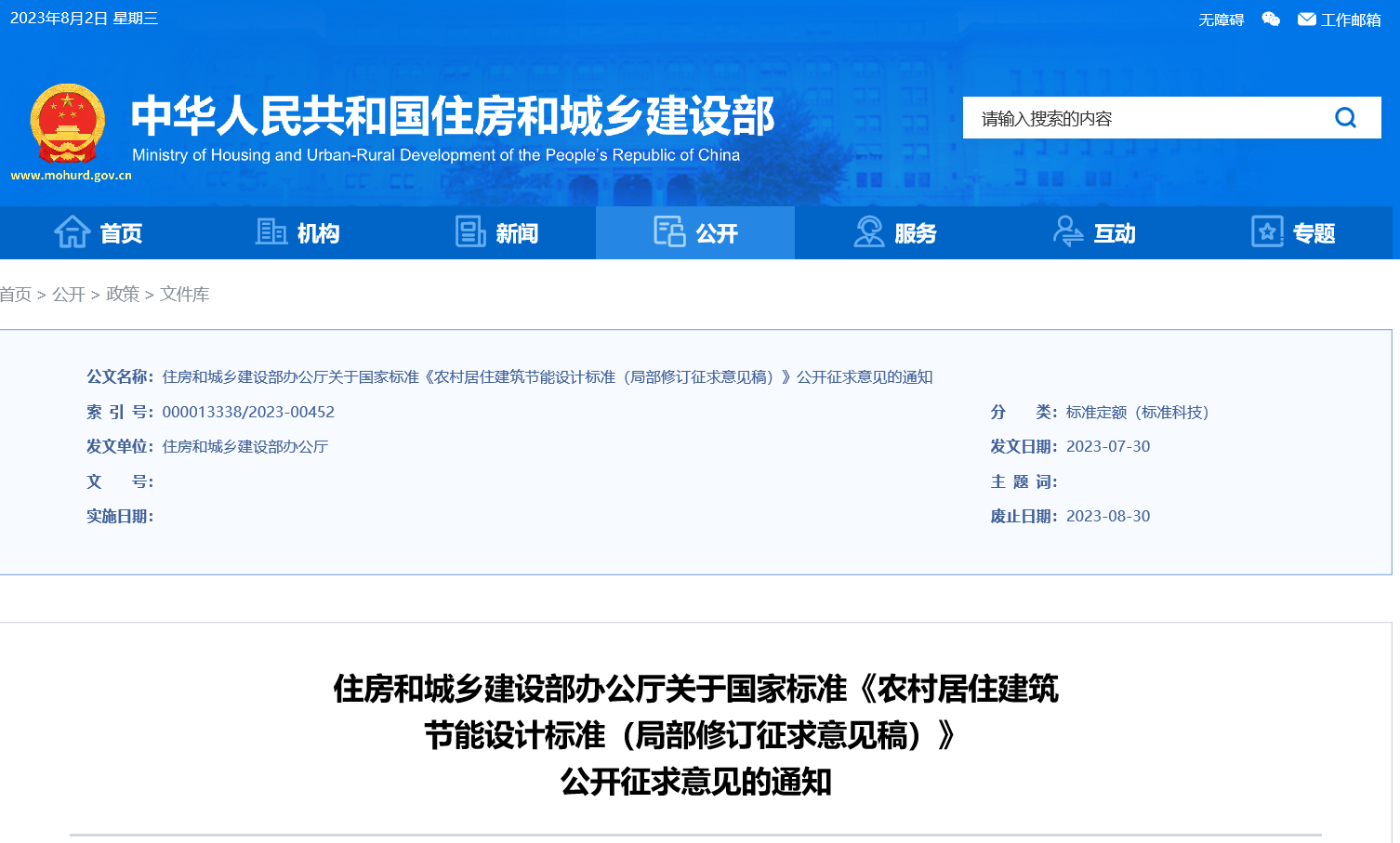Click the www.mohurd.gov.cn text under the emblem
This screenshot has width=1400, height=843.
pyautogui.click(x=72, y=175)
